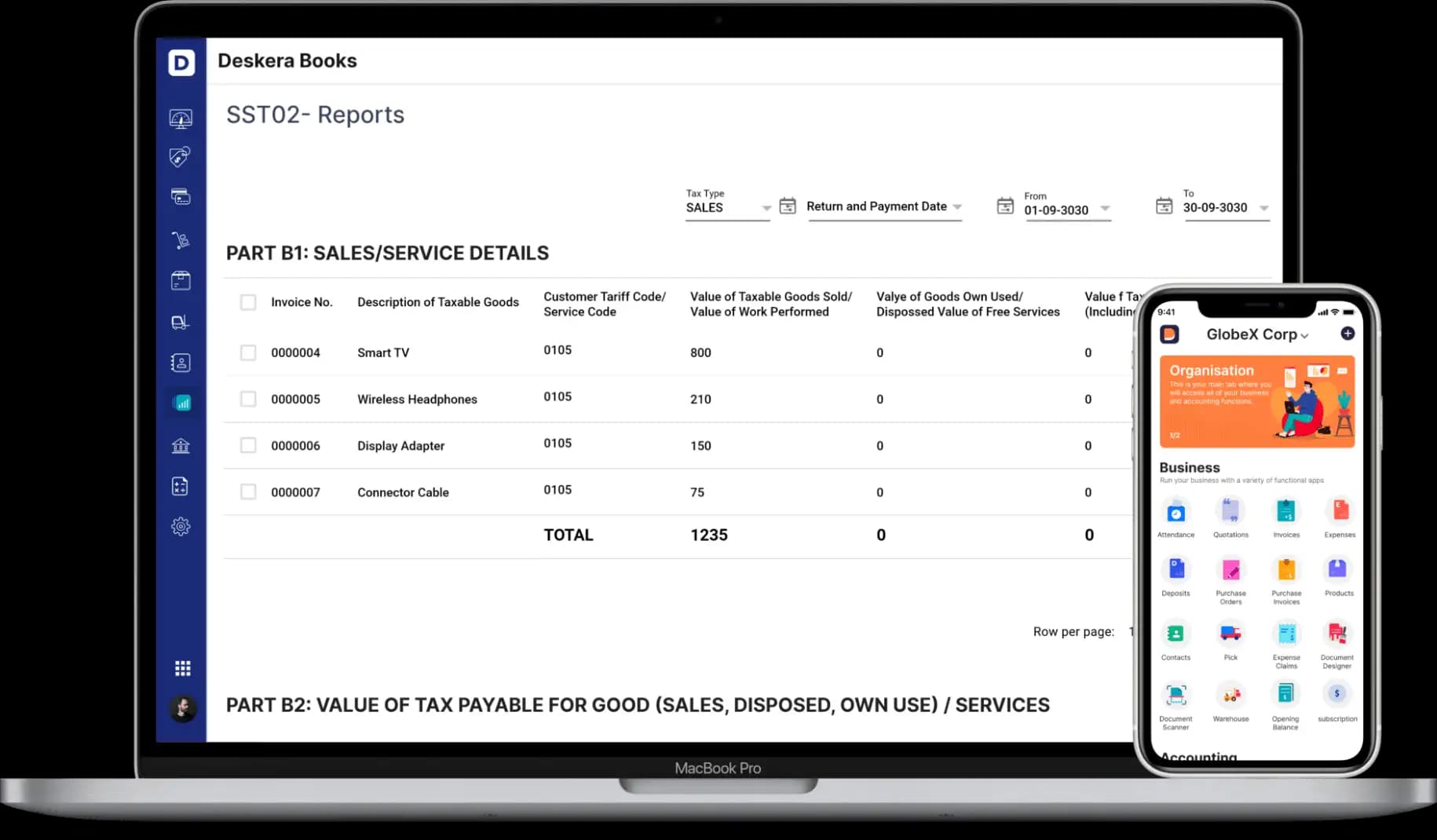Open the settings gear sidebar icon
Screen dimensions: 1437x840
[x=181, y=527]
